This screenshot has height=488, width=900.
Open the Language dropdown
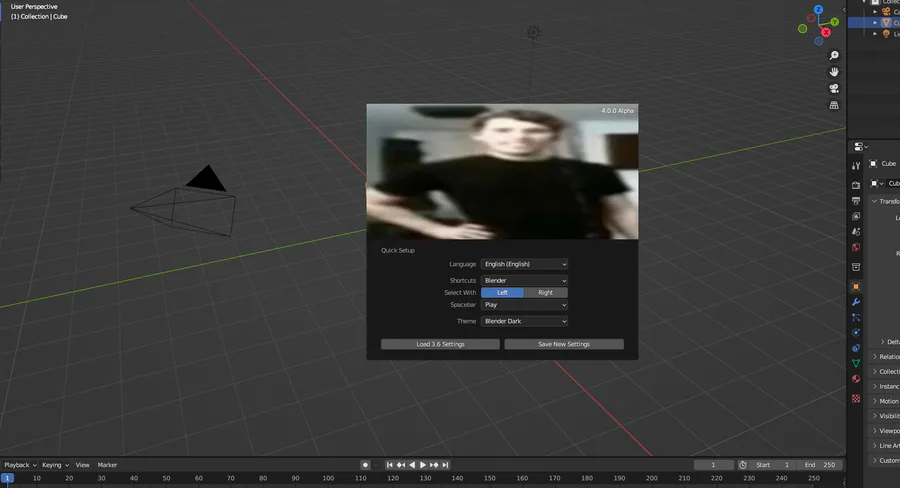[x=525, y=264]
